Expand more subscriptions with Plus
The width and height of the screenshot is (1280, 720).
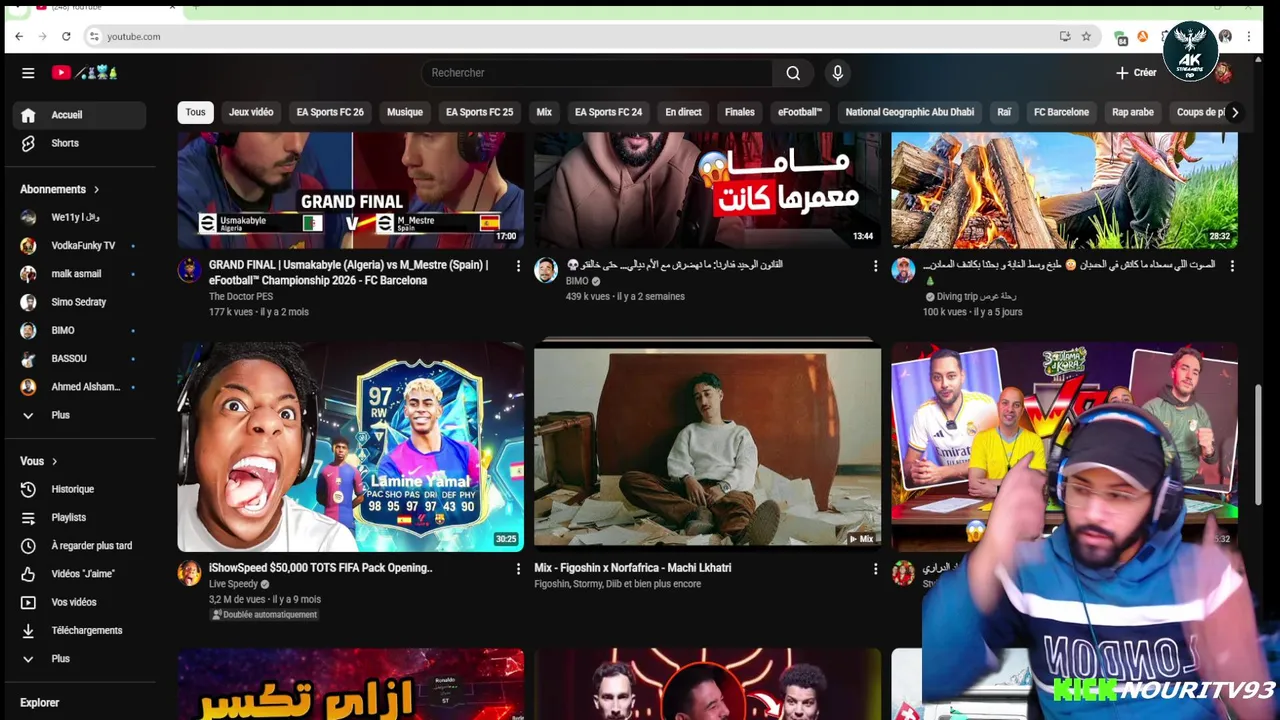[x=80, y=415]
